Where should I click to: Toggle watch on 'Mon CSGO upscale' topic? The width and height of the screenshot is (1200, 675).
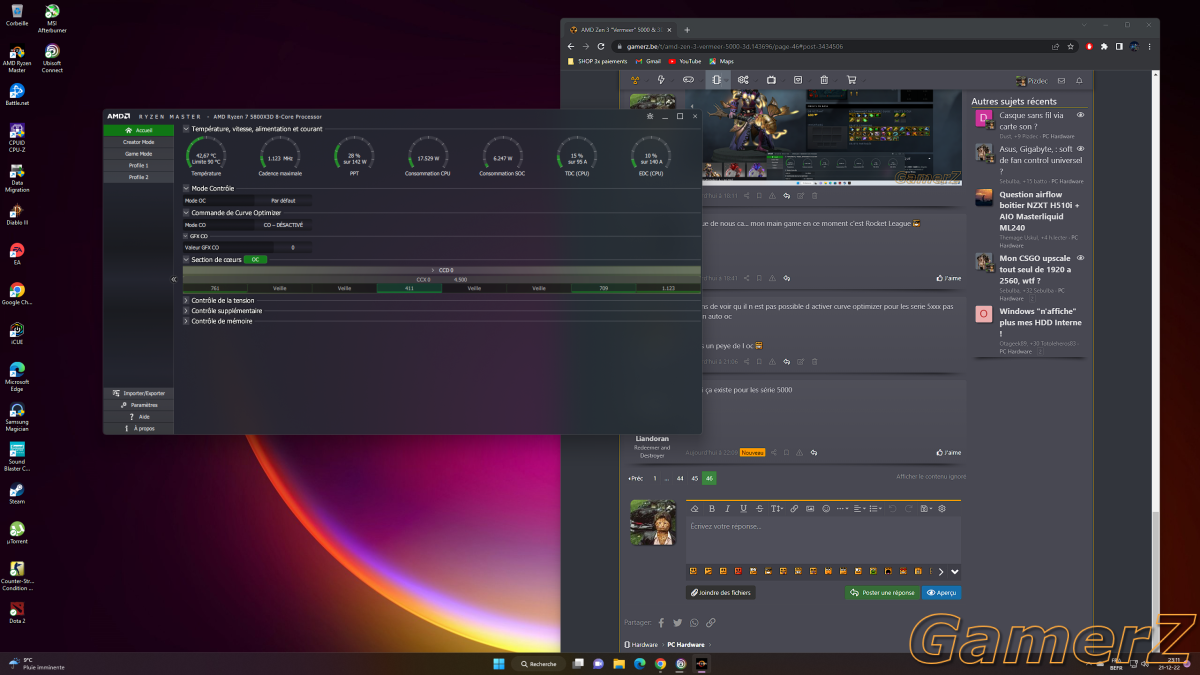(1081, 258)
